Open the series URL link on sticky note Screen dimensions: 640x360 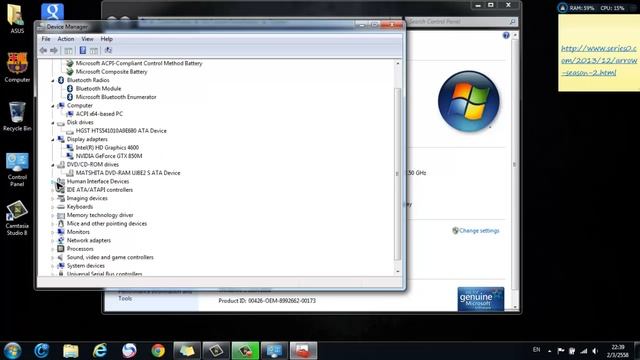[599, 60]
